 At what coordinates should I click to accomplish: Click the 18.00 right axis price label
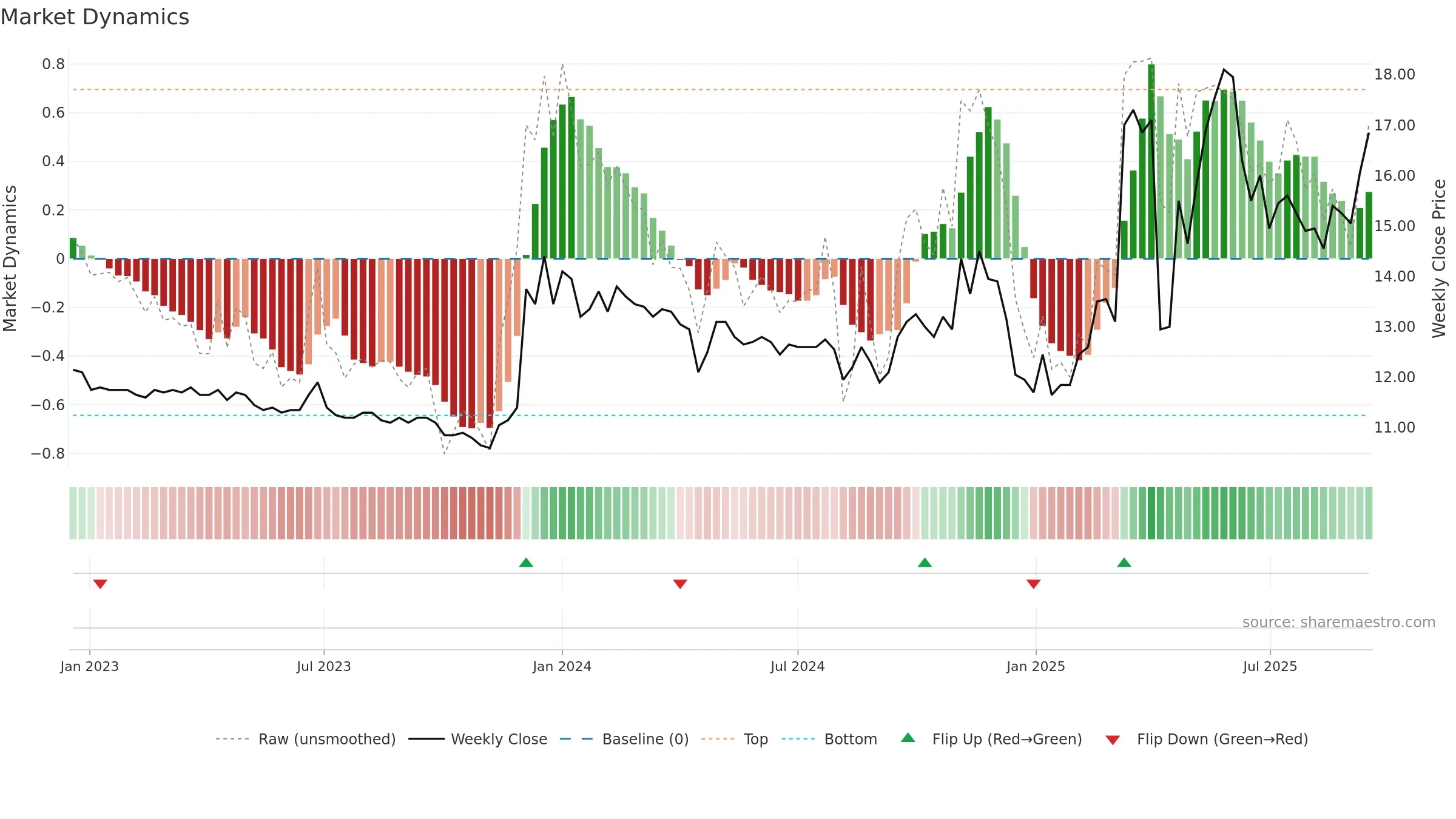[1395, 75]
